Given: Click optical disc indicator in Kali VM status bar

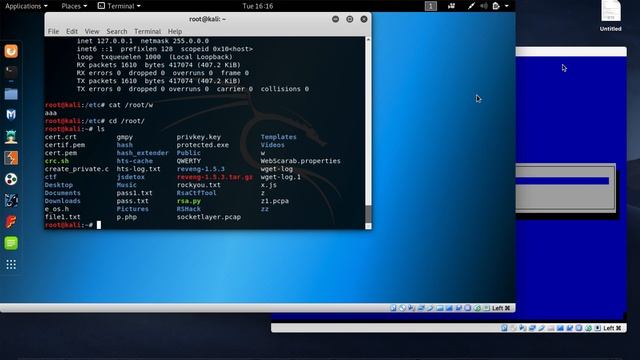Looking at the screenshot, I should (402, 308).
